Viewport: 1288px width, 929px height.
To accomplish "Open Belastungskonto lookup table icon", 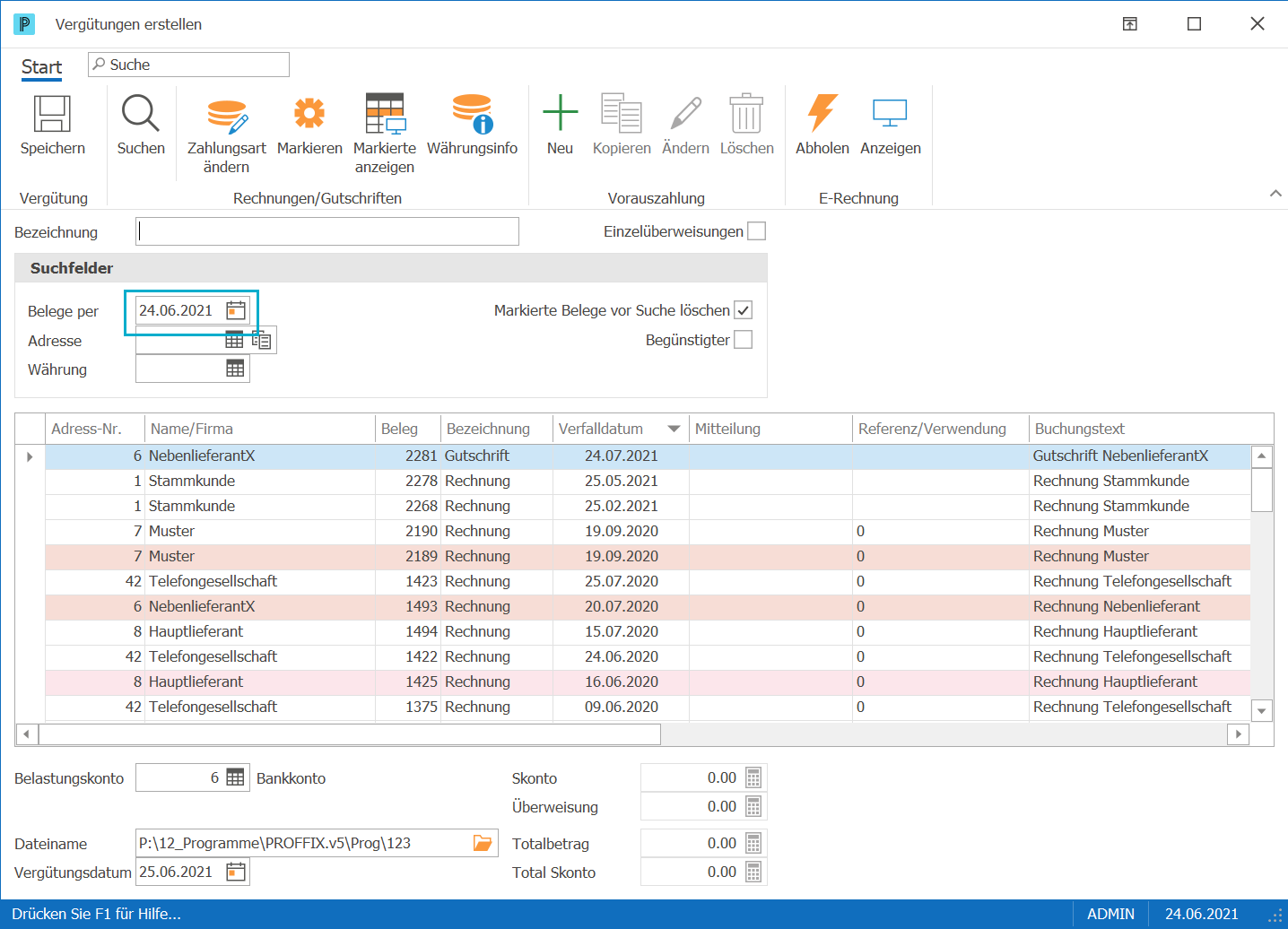I will [x=235, y=777].
